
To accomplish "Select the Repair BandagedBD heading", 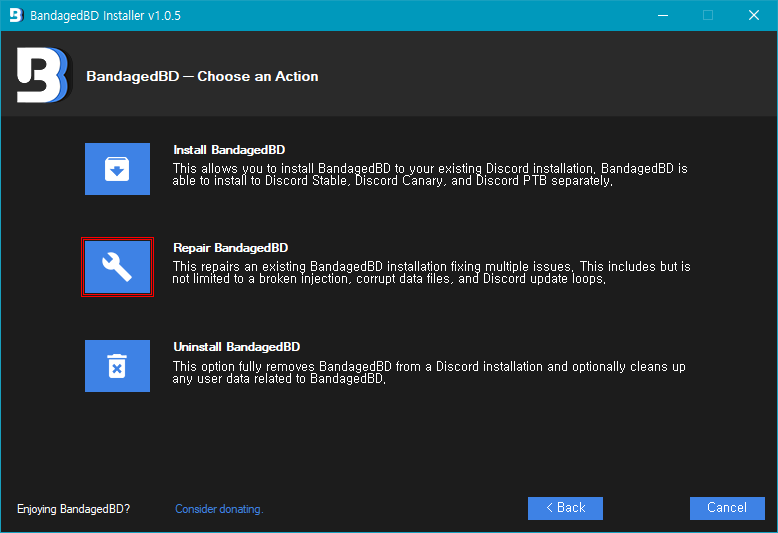I will point(230,248).
